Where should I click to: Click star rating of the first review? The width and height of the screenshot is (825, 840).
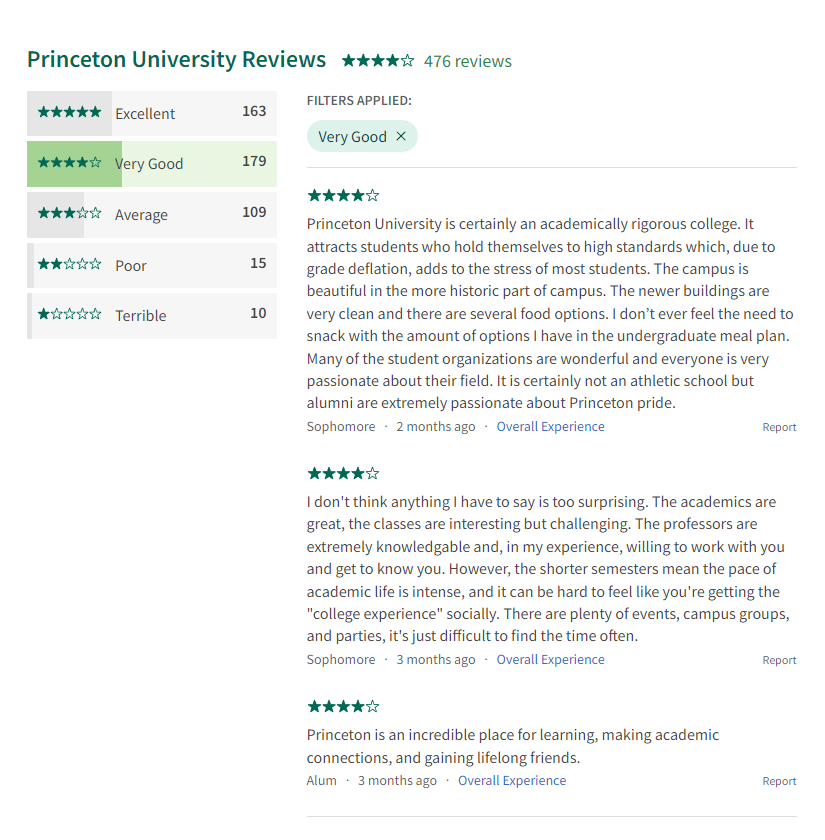pos(343,196)
